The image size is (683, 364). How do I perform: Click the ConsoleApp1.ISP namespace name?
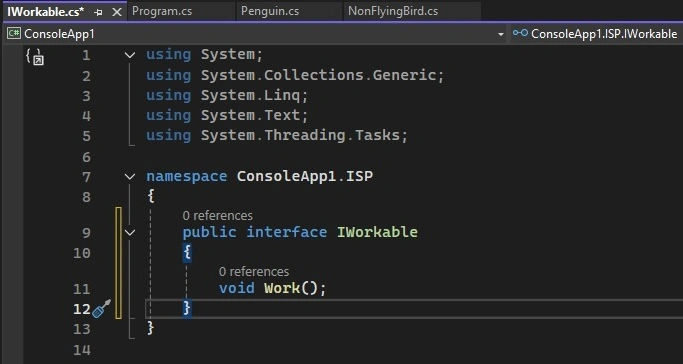304,176
